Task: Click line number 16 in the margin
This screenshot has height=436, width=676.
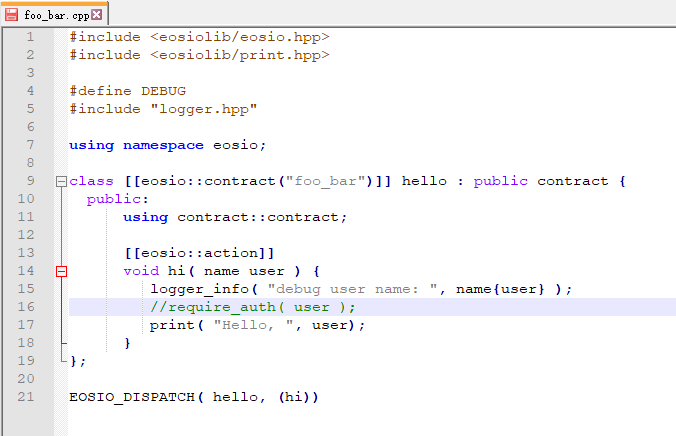Action: coord(26,307)
